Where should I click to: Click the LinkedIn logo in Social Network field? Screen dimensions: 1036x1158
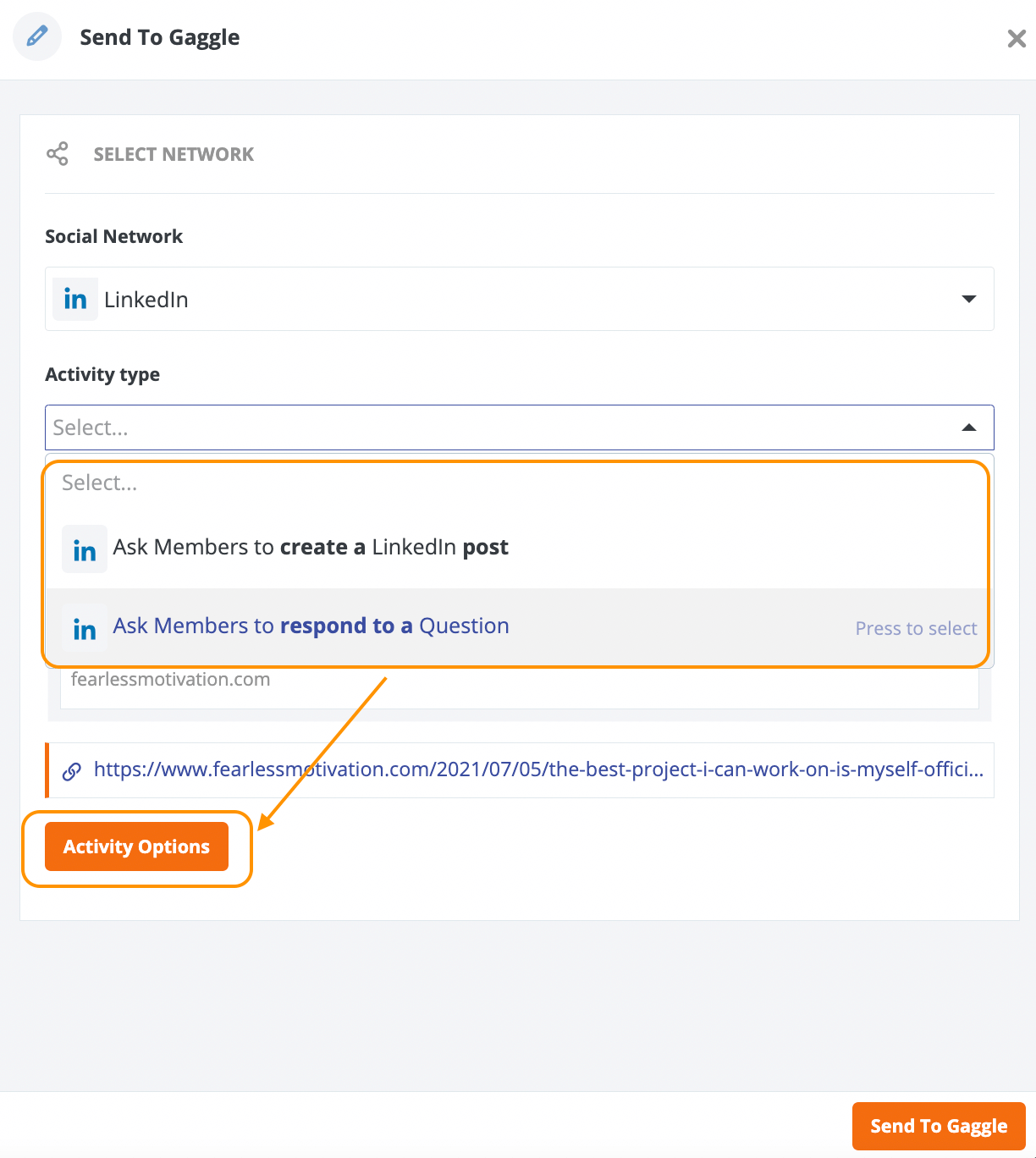pyautogui.click(x=75, y=300)
